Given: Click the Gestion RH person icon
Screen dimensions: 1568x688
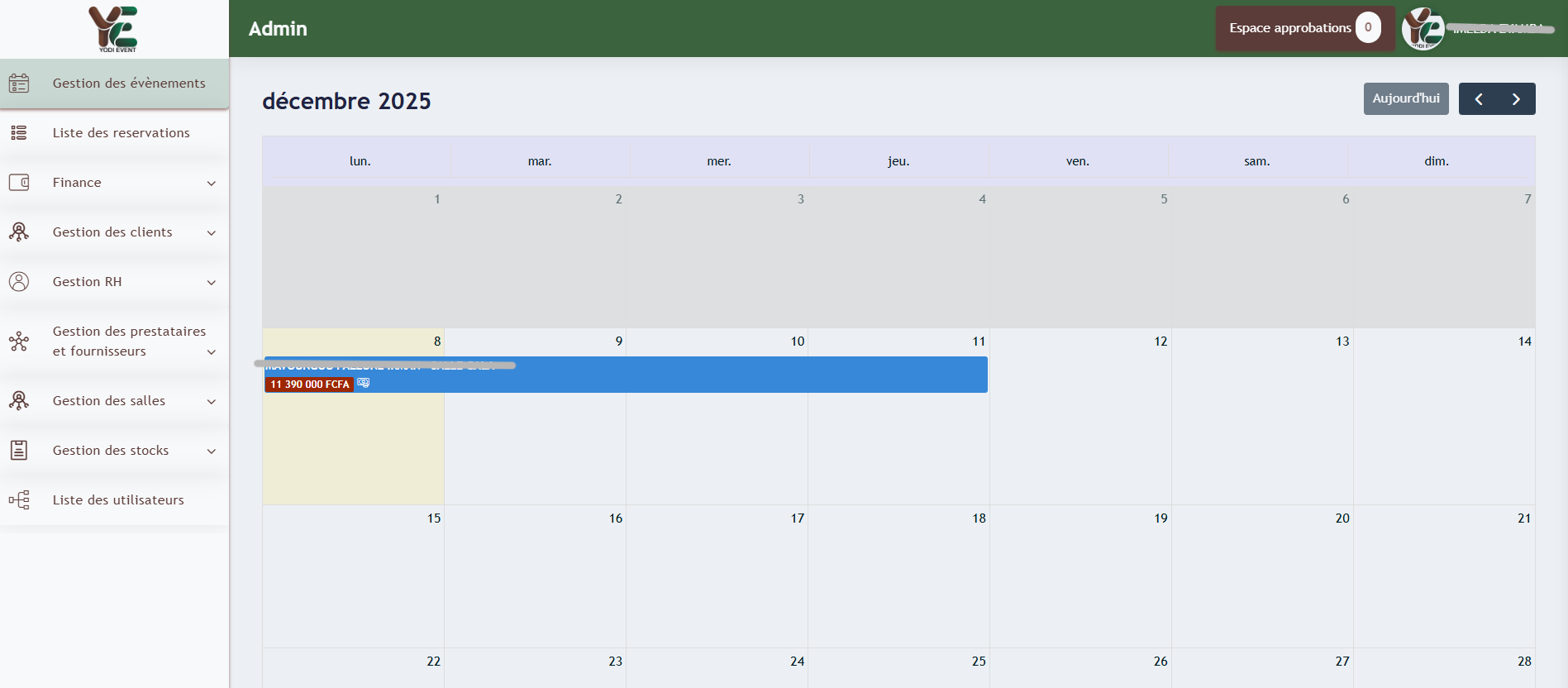Looking at the screenshot, I should pyautogui.click(x=19, y=282).
